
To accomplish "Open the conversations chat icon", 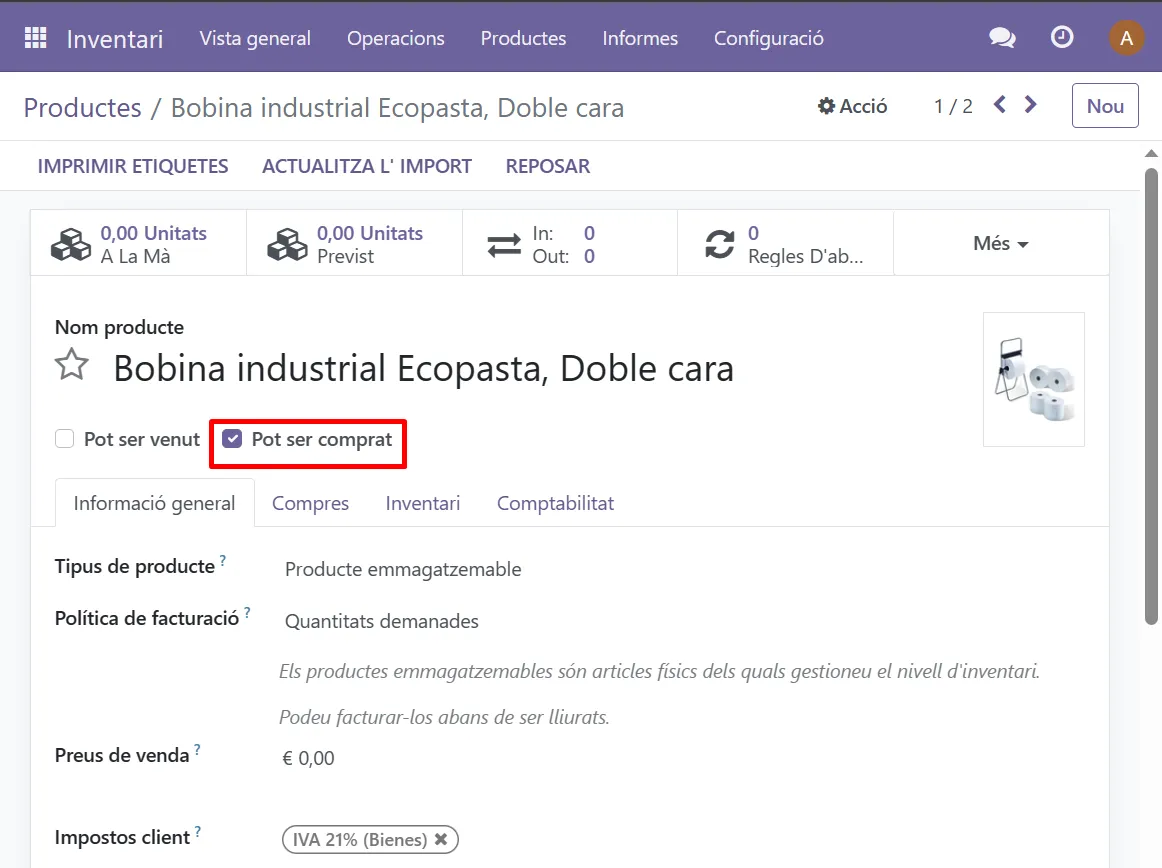I will (x=1002, y=38).
